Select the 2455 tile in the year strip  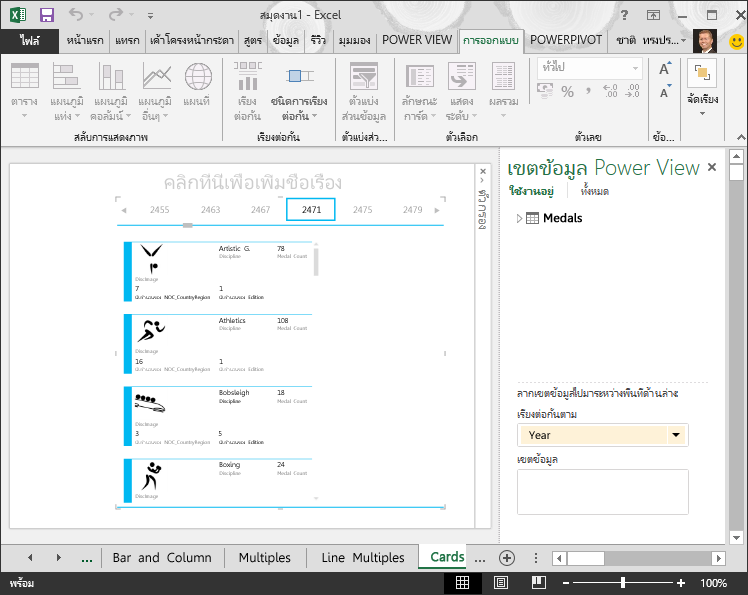pyautogui.click(x=159, y=209)
